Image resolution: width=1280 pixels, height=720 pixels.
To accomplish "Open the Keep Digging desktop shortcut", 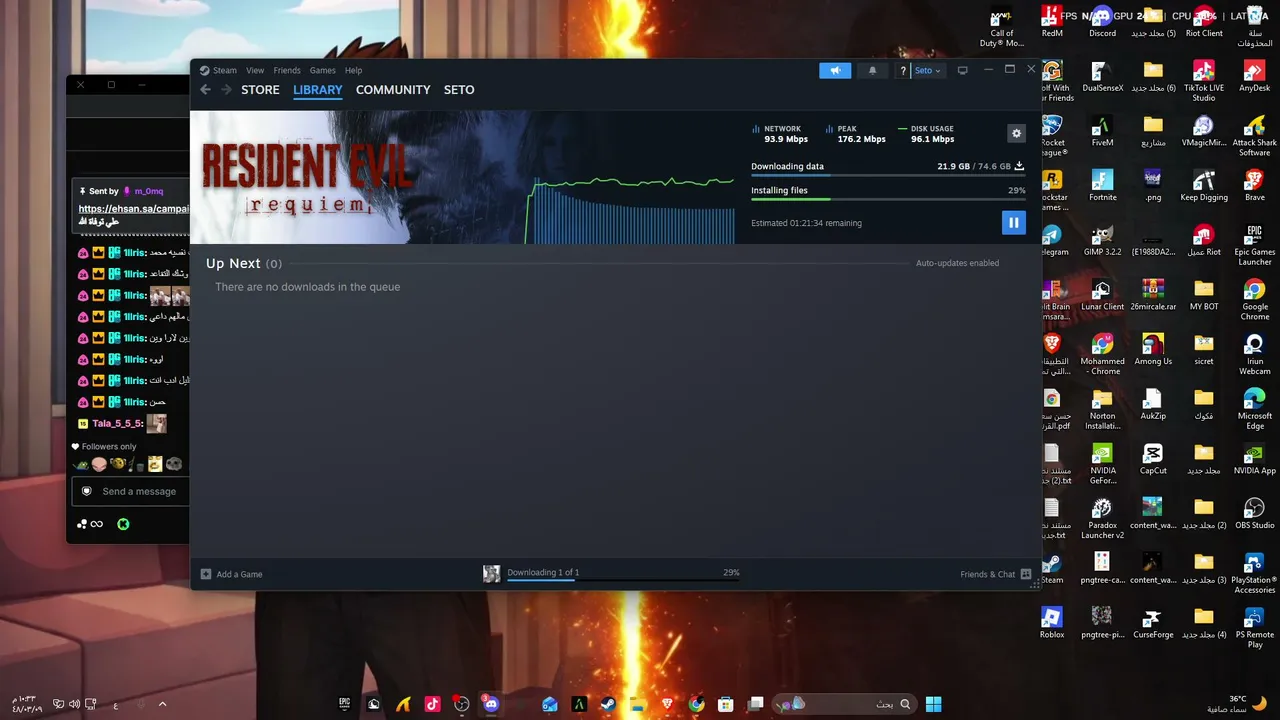I will click(1204, 186).
